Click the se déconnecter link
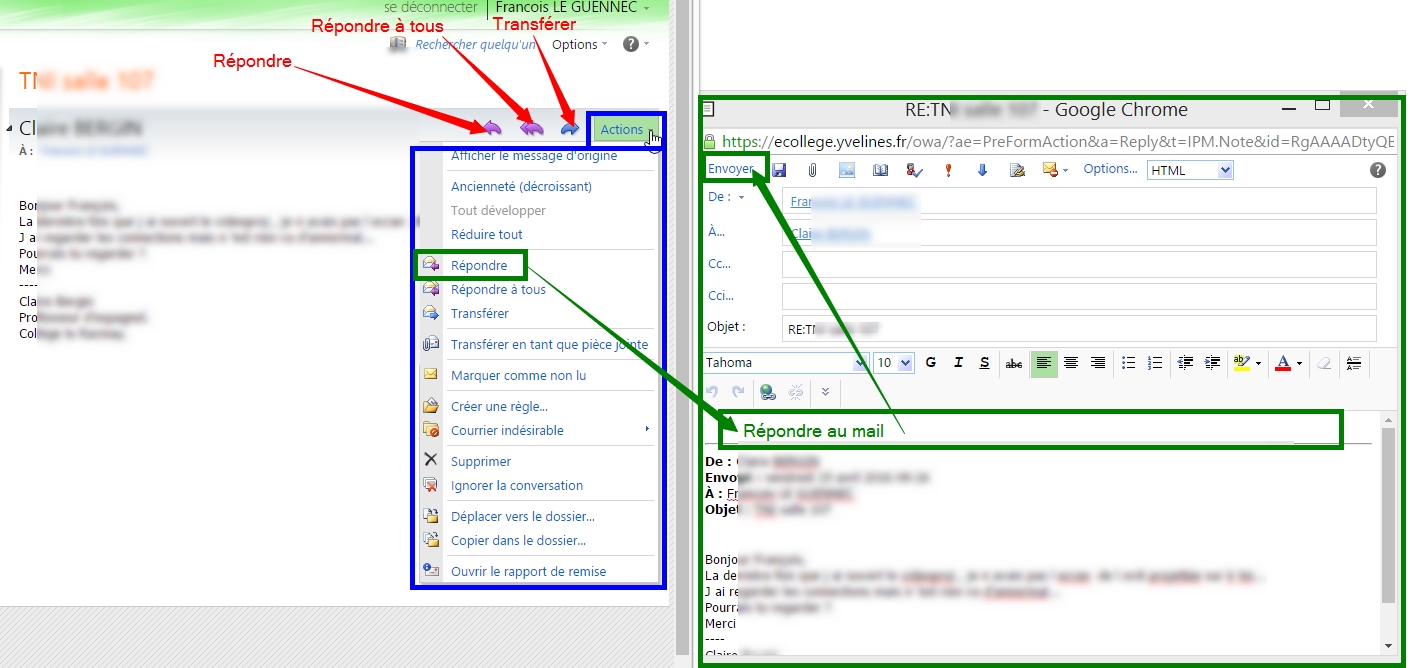Screen dimensions: 1417x668 point(431,8)
